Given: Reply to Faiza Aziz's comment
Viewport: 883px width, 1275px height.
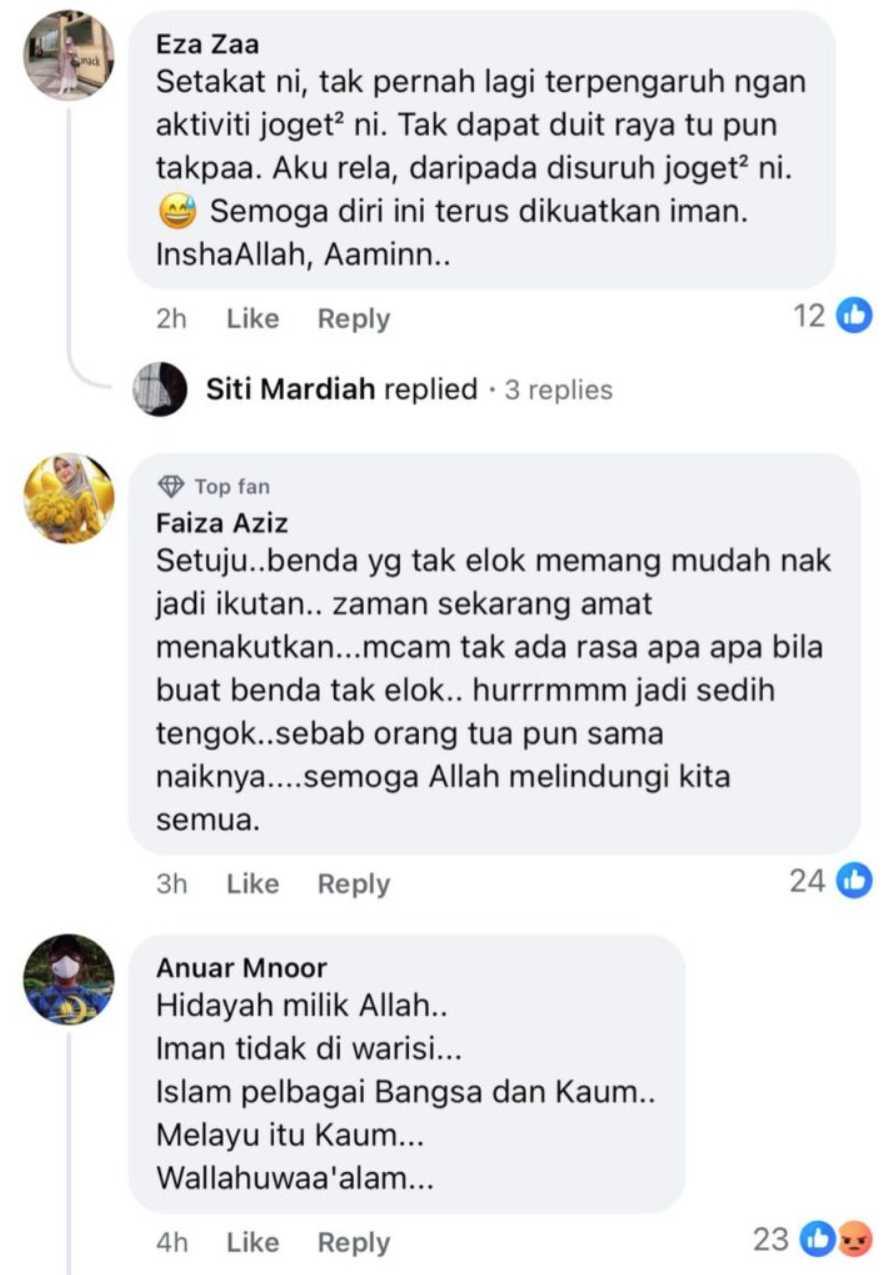Looking at the screenshot, I should click(354, 884).
